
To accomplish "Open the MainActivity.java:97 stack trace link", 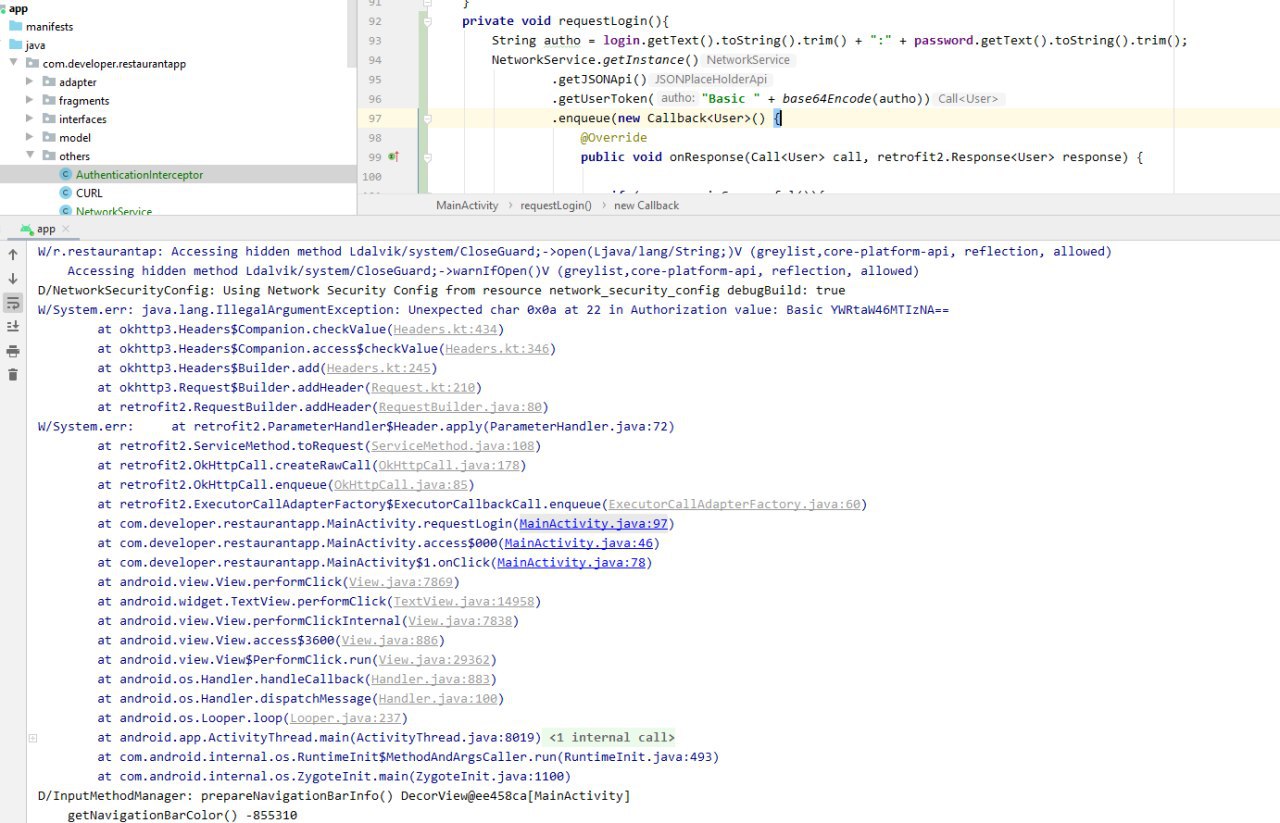I will tap(593, 524).
